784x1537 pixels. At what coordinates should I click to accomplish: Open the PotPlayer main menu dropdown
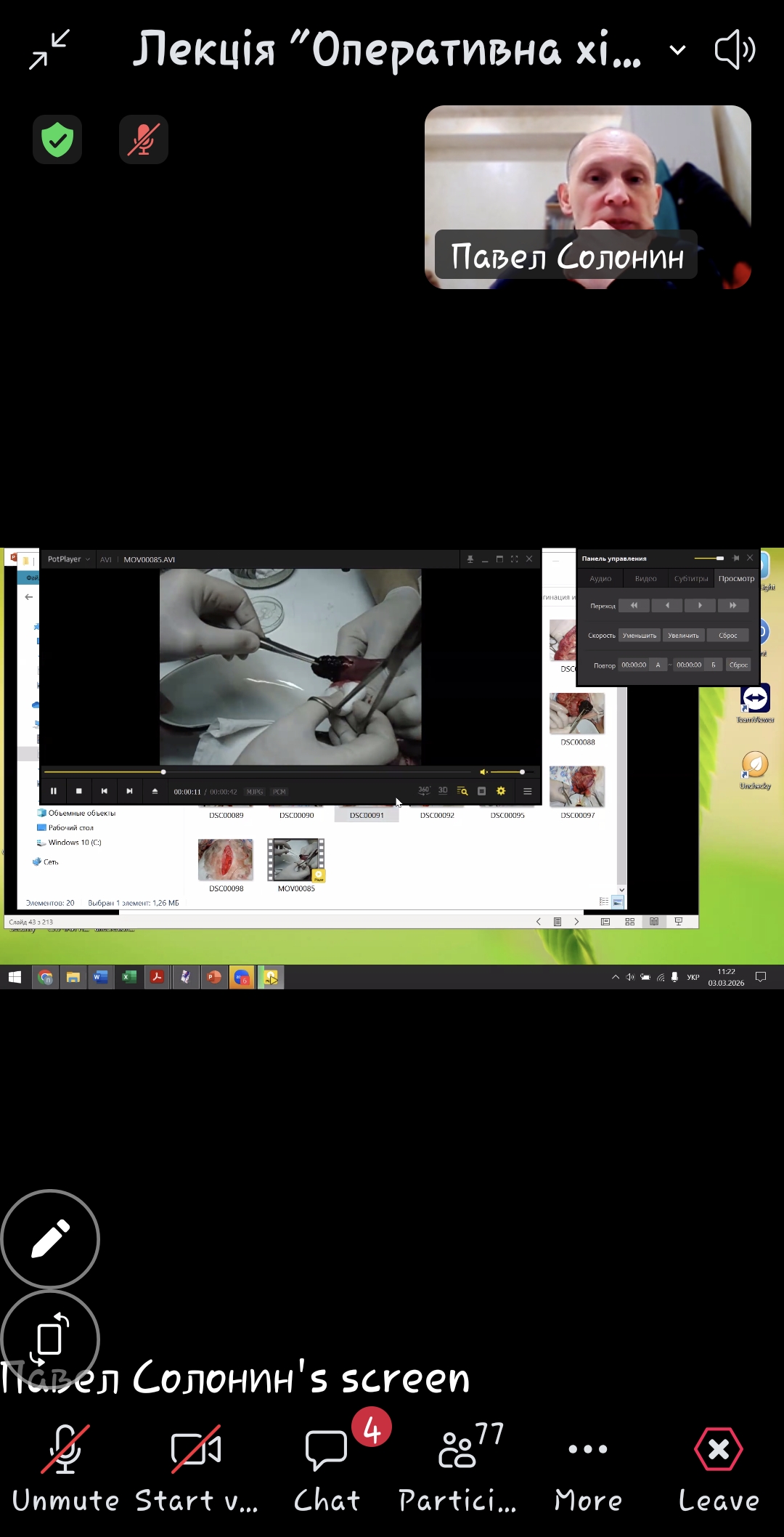68,559
